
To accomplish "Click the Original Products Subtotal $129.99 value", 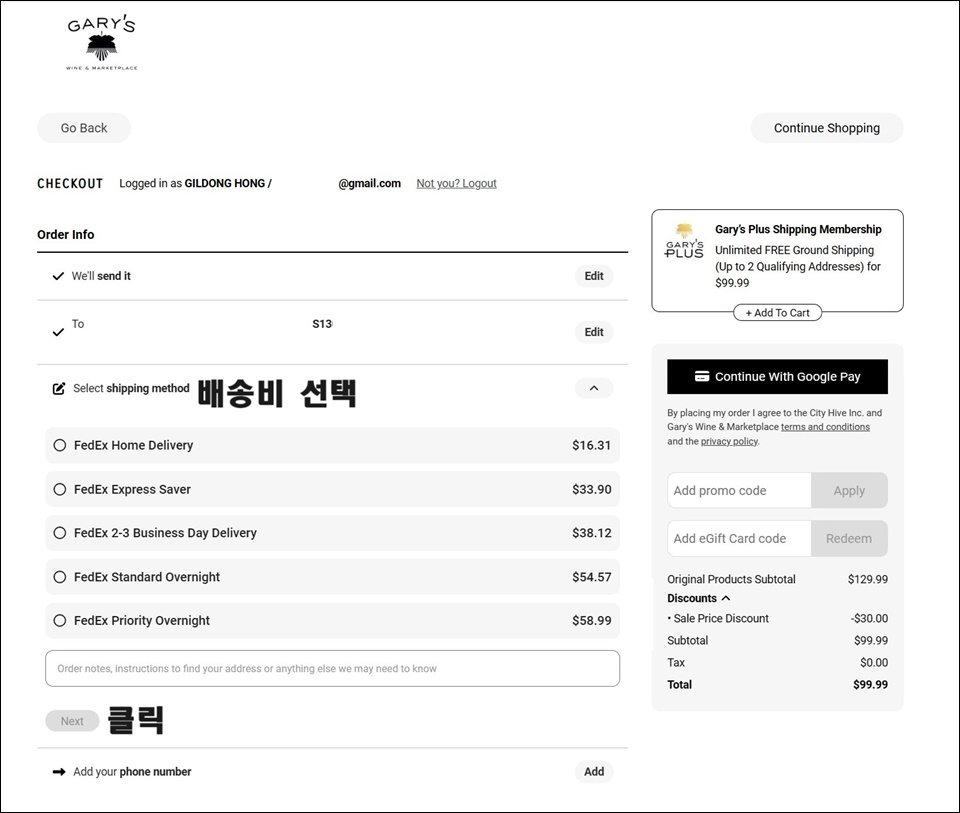I will (868, 579).
